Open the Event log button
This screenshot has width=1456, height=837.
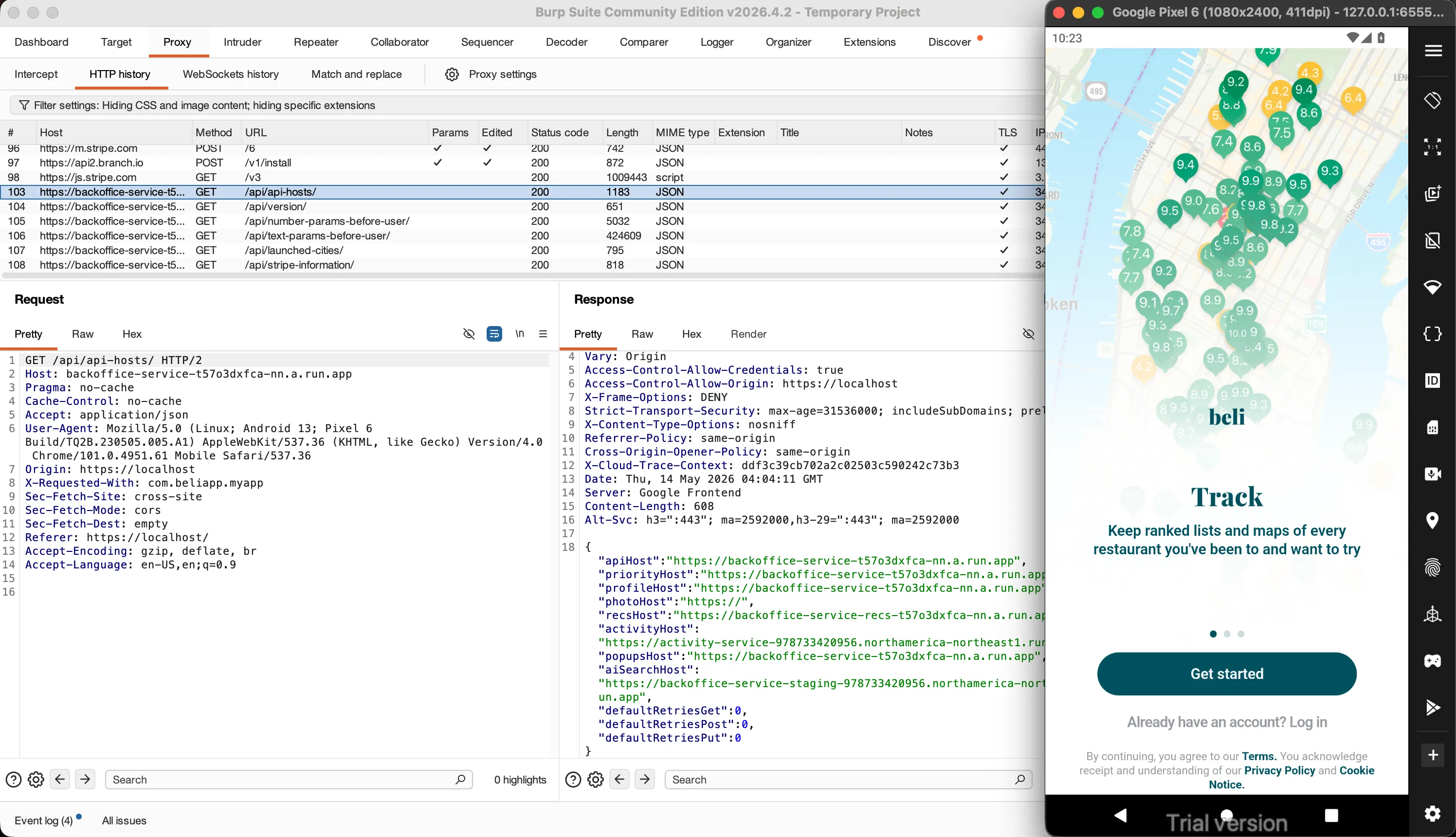44,820
